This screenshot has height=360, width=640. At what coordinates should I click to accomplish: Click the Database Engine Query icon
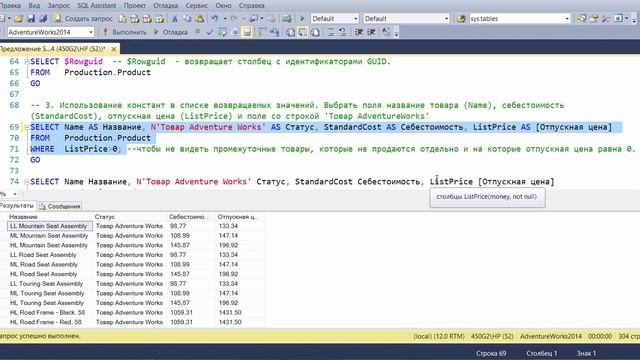122,19
